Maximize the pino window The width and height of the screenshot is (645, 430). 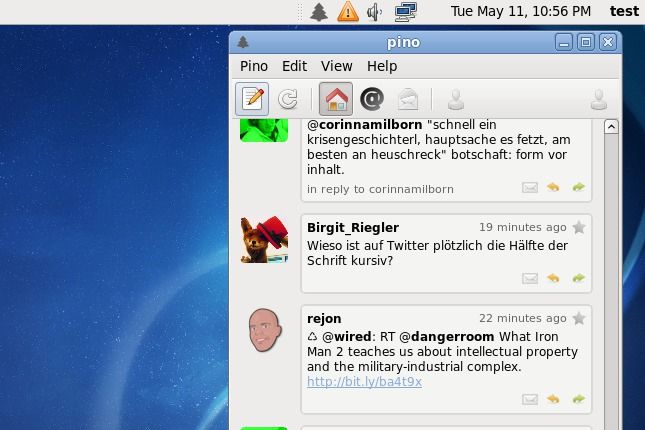pos(586,42)
